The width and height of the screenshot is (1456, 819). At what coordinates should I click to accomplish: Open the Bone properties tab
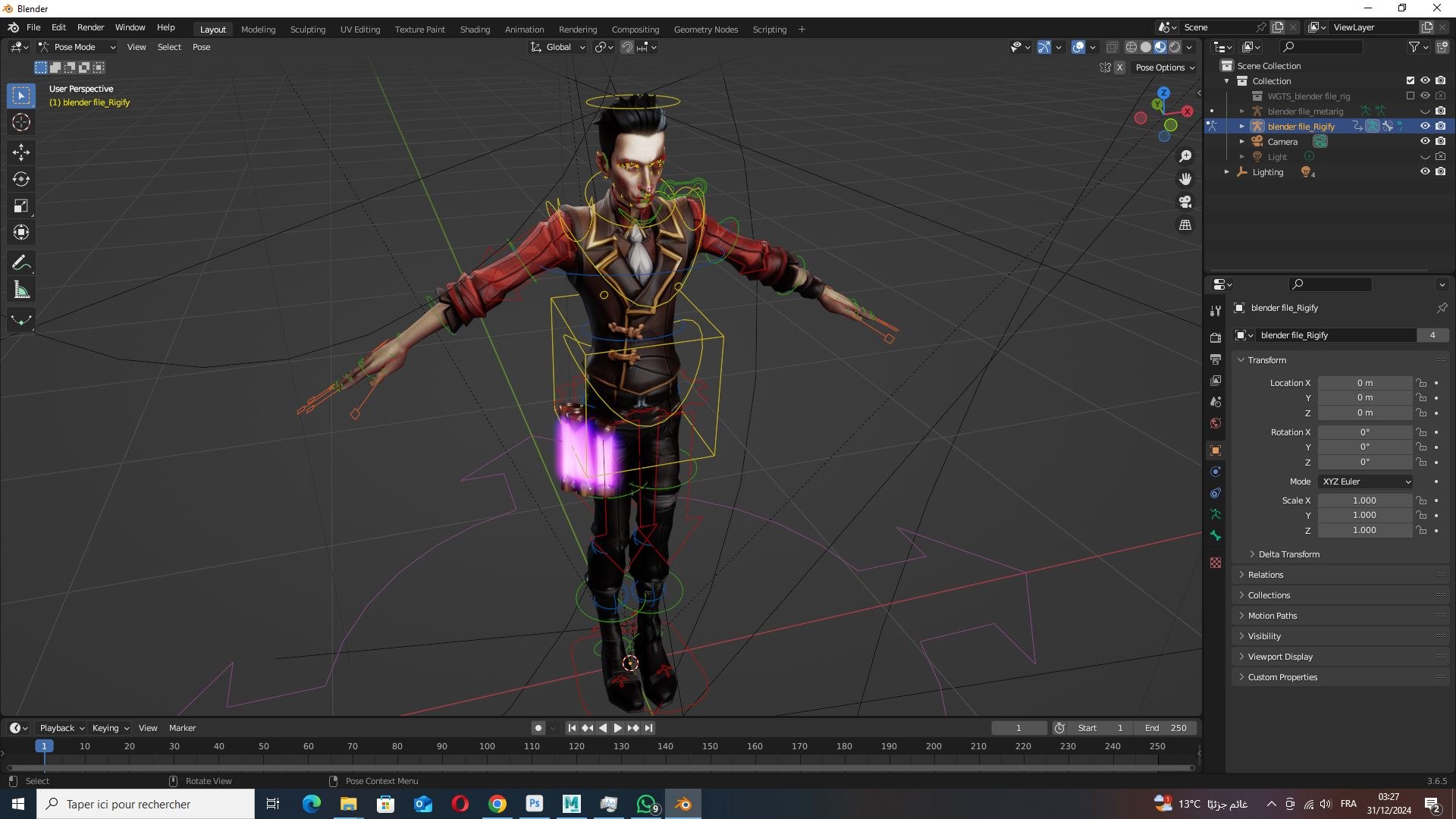point(1216,535)
